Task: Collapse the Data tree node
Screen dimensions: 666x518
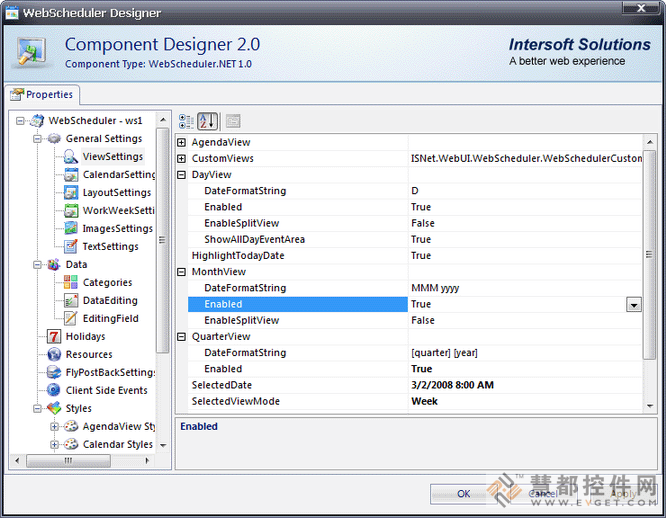Action: click(37, 265)
